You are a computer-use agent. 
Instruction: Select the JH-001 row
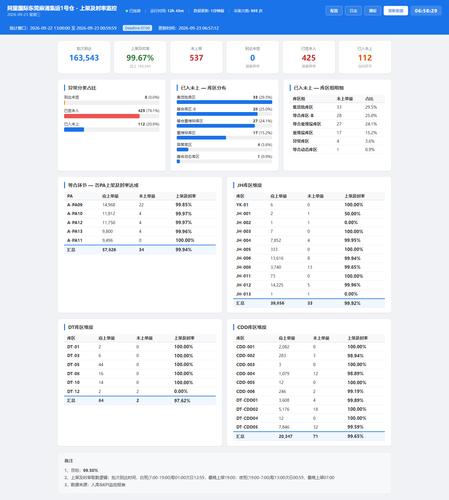pos(309,214)
